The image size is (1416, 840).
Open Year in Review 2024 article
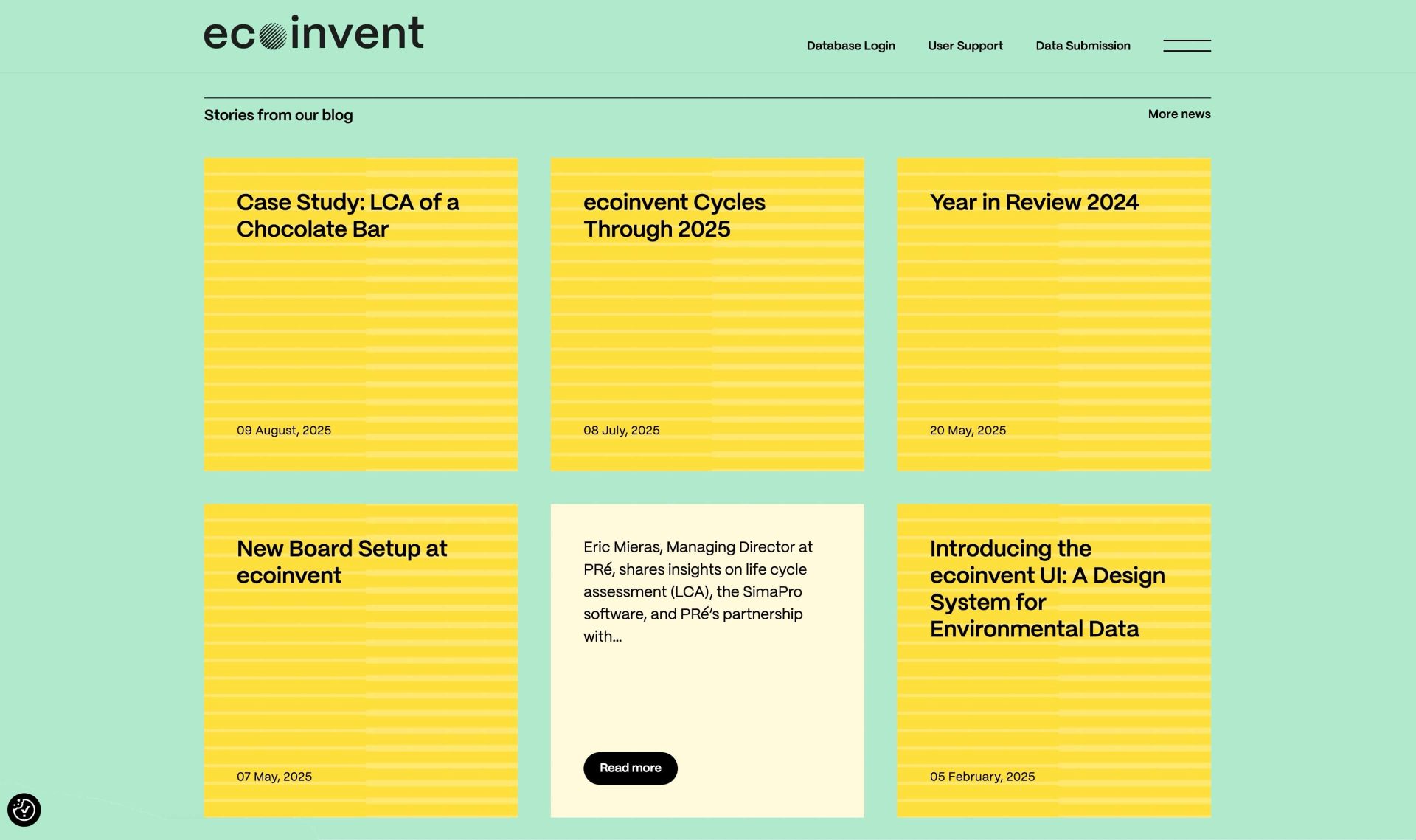[x=1033, y=202]
